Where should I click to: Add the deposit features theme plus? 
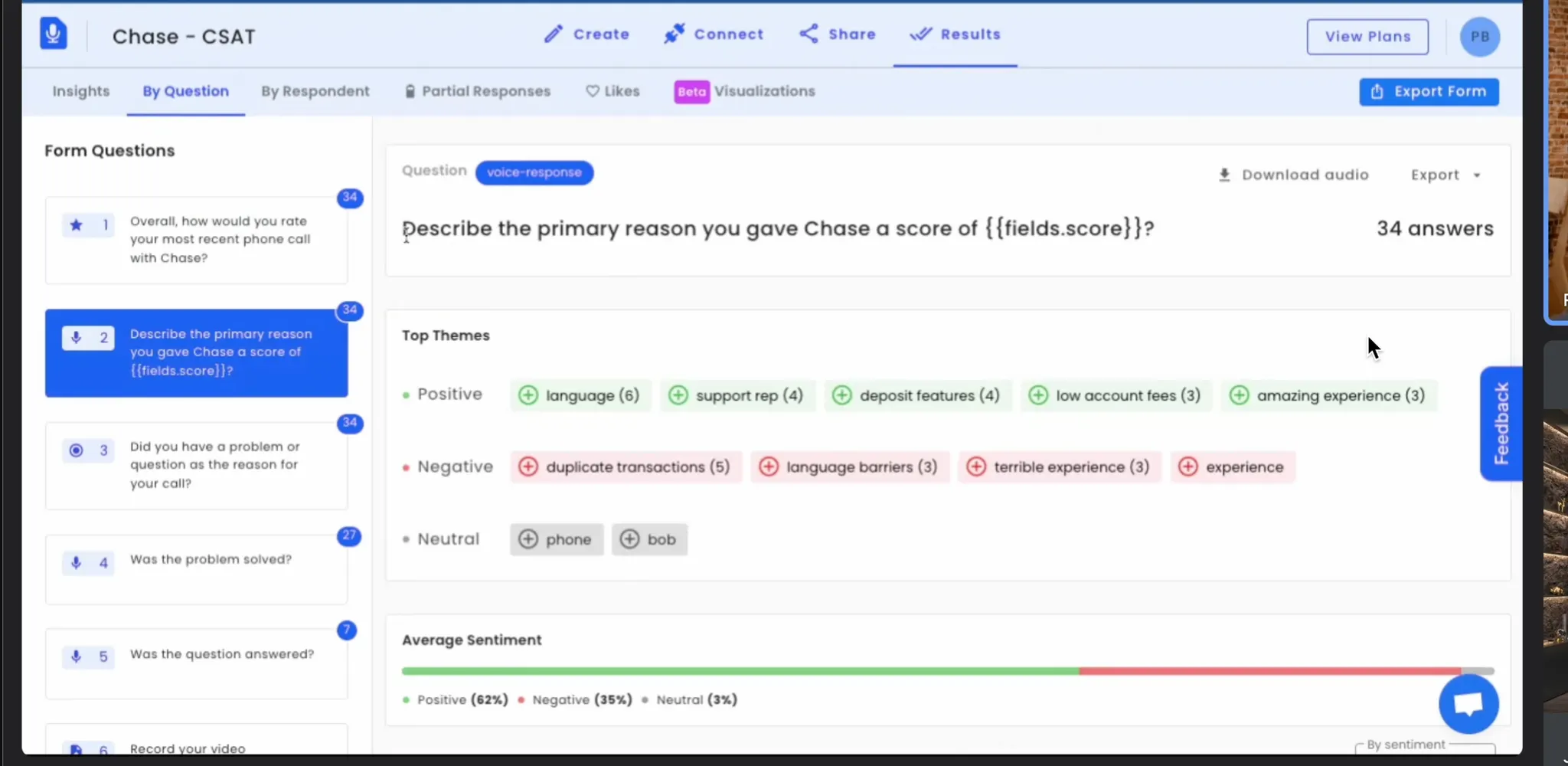pos(841,395)
